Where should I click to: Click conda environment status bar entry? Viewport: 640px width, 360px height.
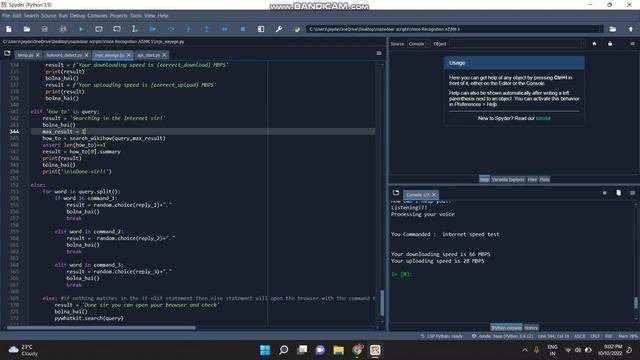pos(502,336)
